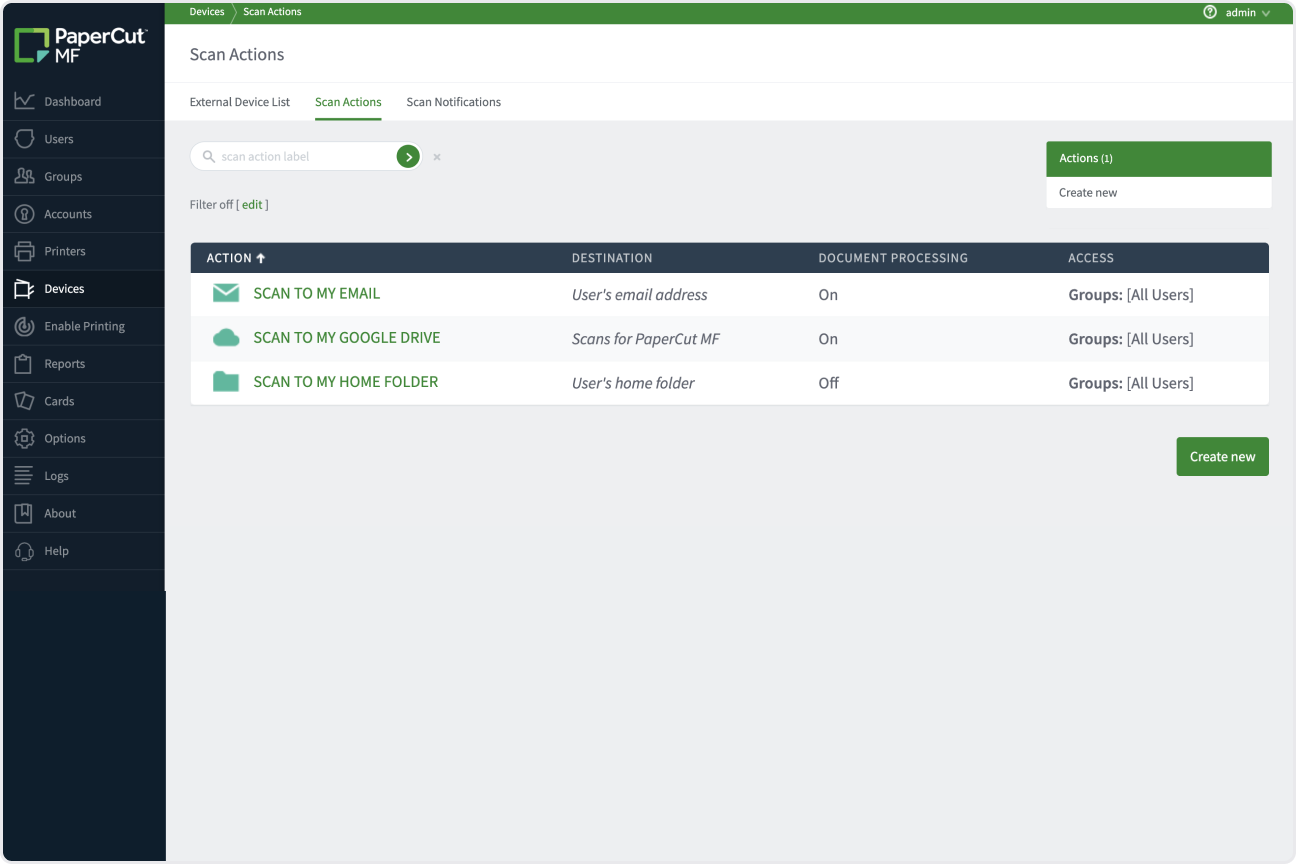The width and height of the screenshot is (1296, 864).
Task: Click the green search arrow button
Action: tap(408, 156)
